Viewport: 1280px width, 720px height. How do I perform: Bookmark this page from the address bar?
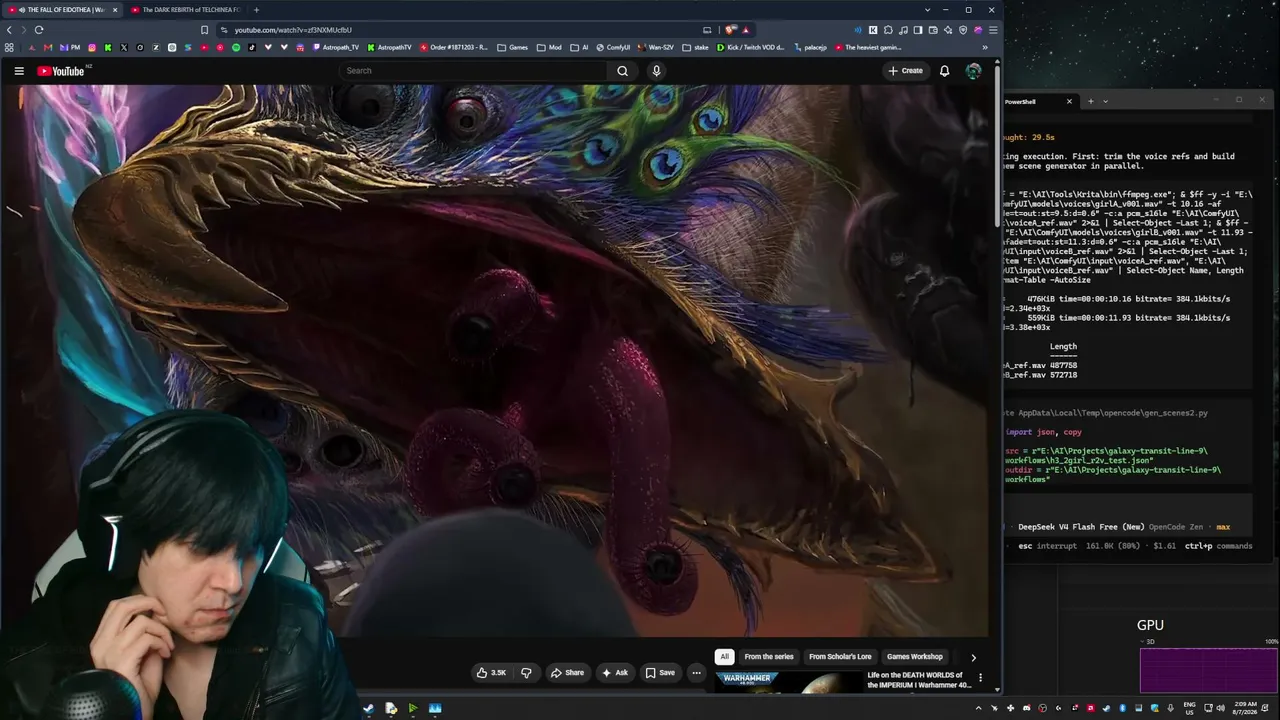pyautogui.click(x=205, y=30)
